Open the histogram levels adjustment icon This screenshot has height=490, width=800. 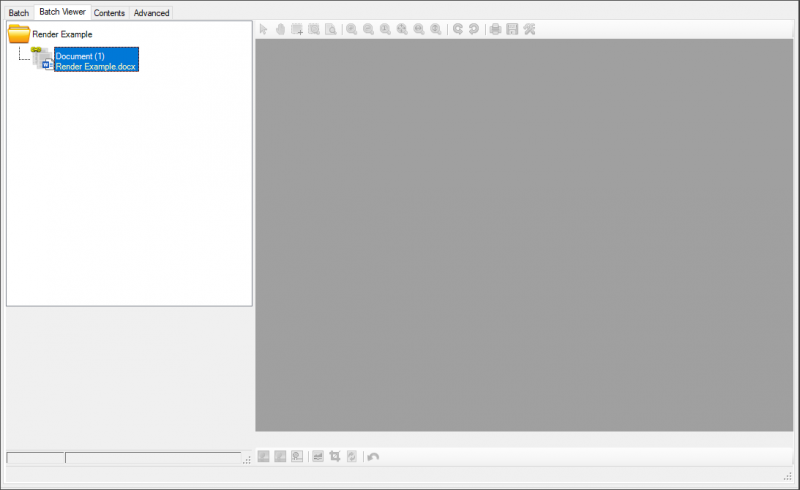click(x=318, y=456)
